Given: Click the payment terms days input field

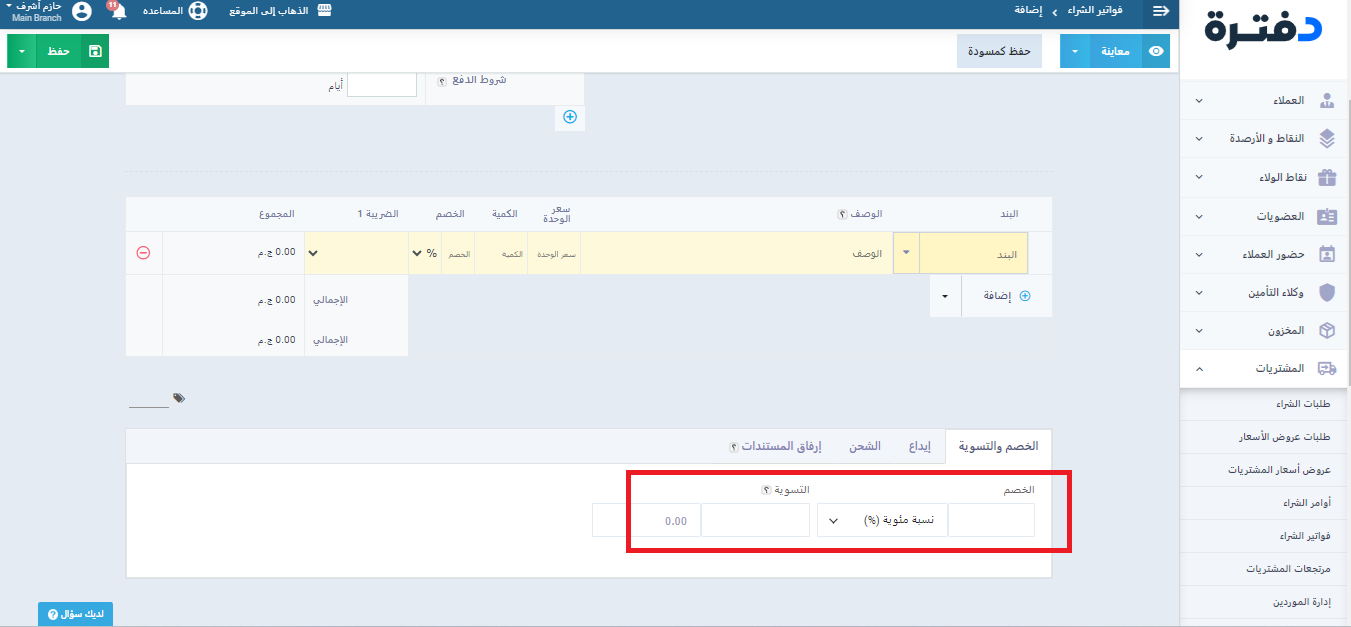Looking at the screenshot, I should coord(382,85).
